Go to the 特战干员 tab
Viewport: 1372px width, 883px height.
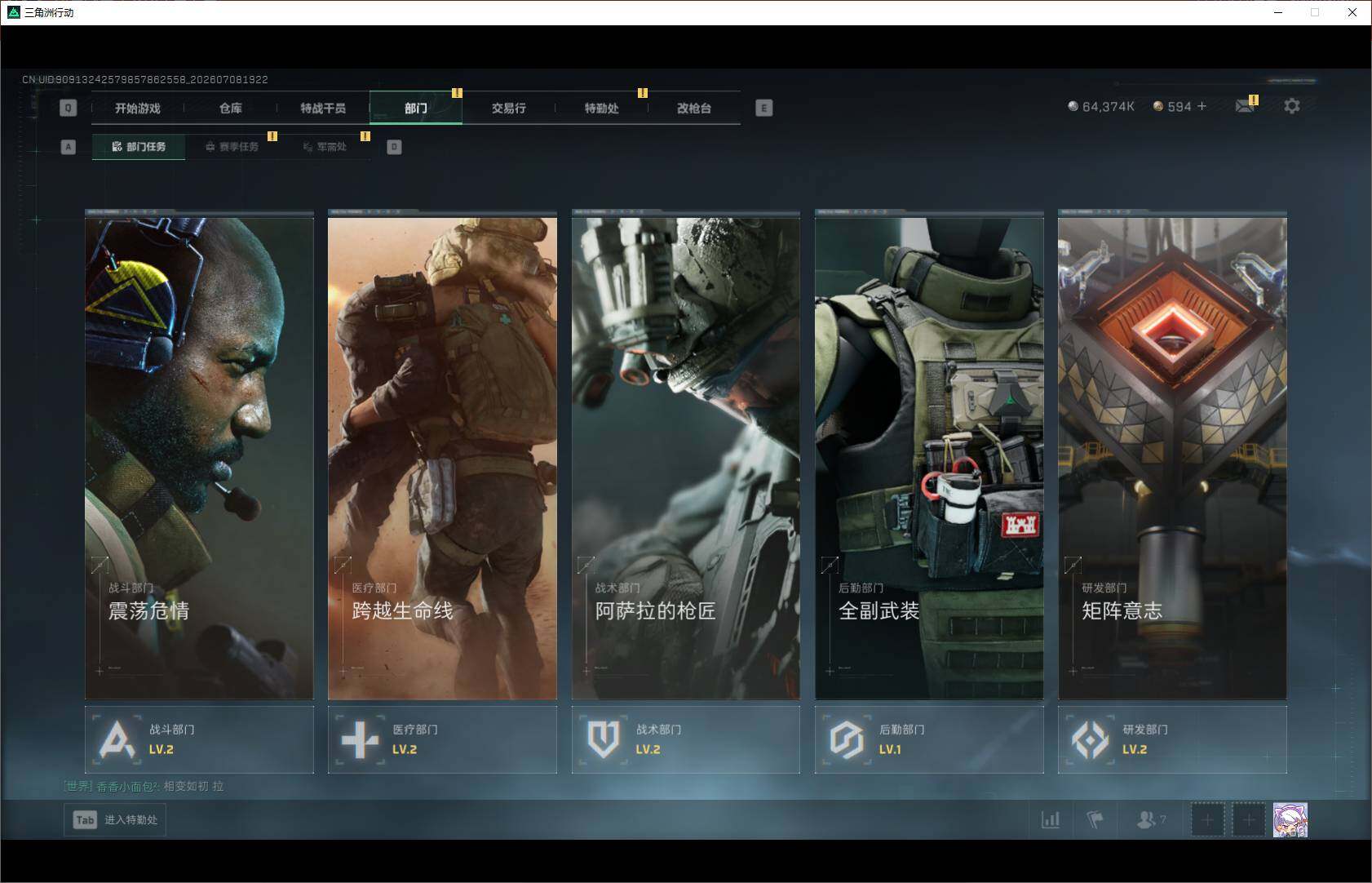click(323, 108)
